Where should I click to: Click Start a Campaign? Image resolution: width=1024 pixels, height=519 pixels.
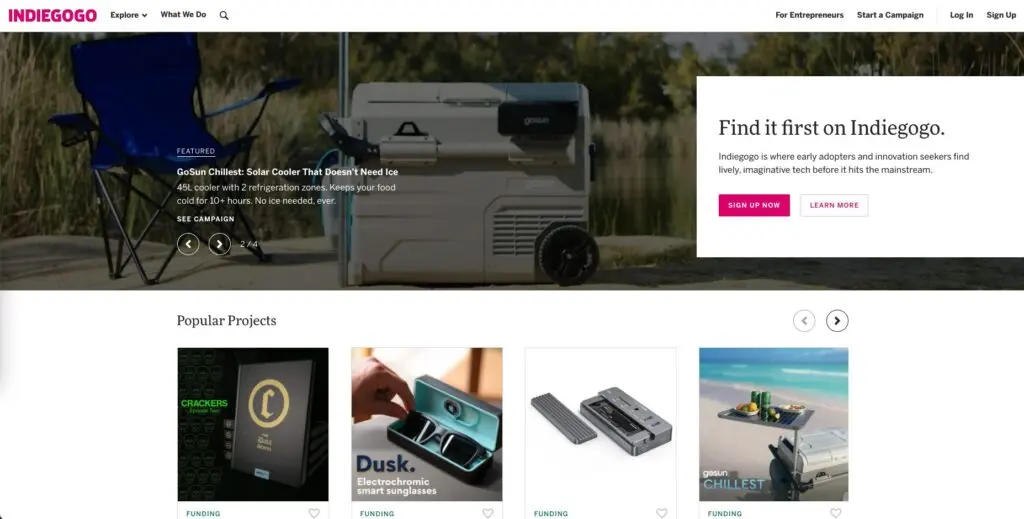pyautogui.click(x=890, y=15)
